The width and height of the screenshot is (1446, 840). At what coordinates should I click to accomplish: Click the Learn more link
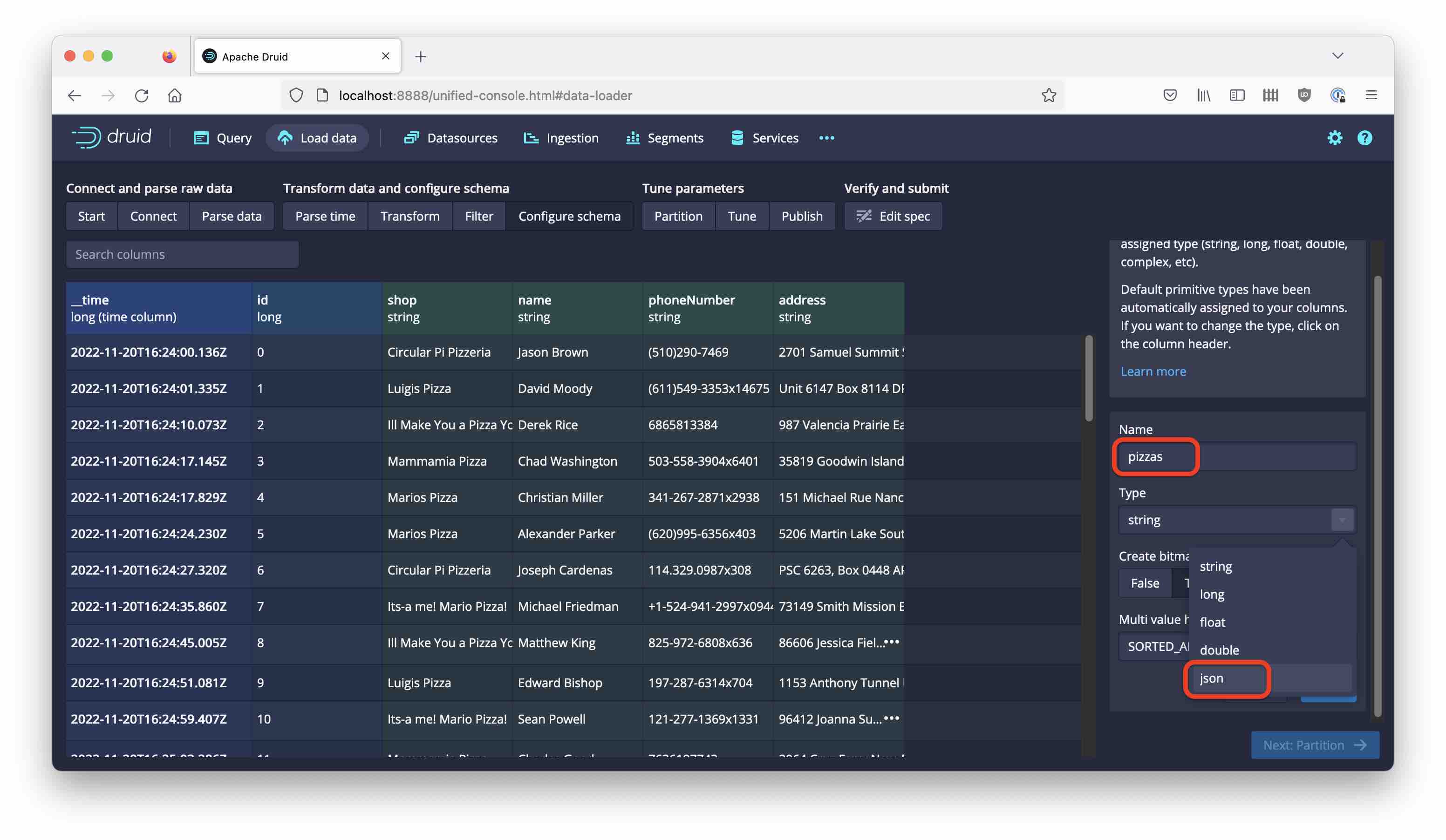coord(1153,371)
